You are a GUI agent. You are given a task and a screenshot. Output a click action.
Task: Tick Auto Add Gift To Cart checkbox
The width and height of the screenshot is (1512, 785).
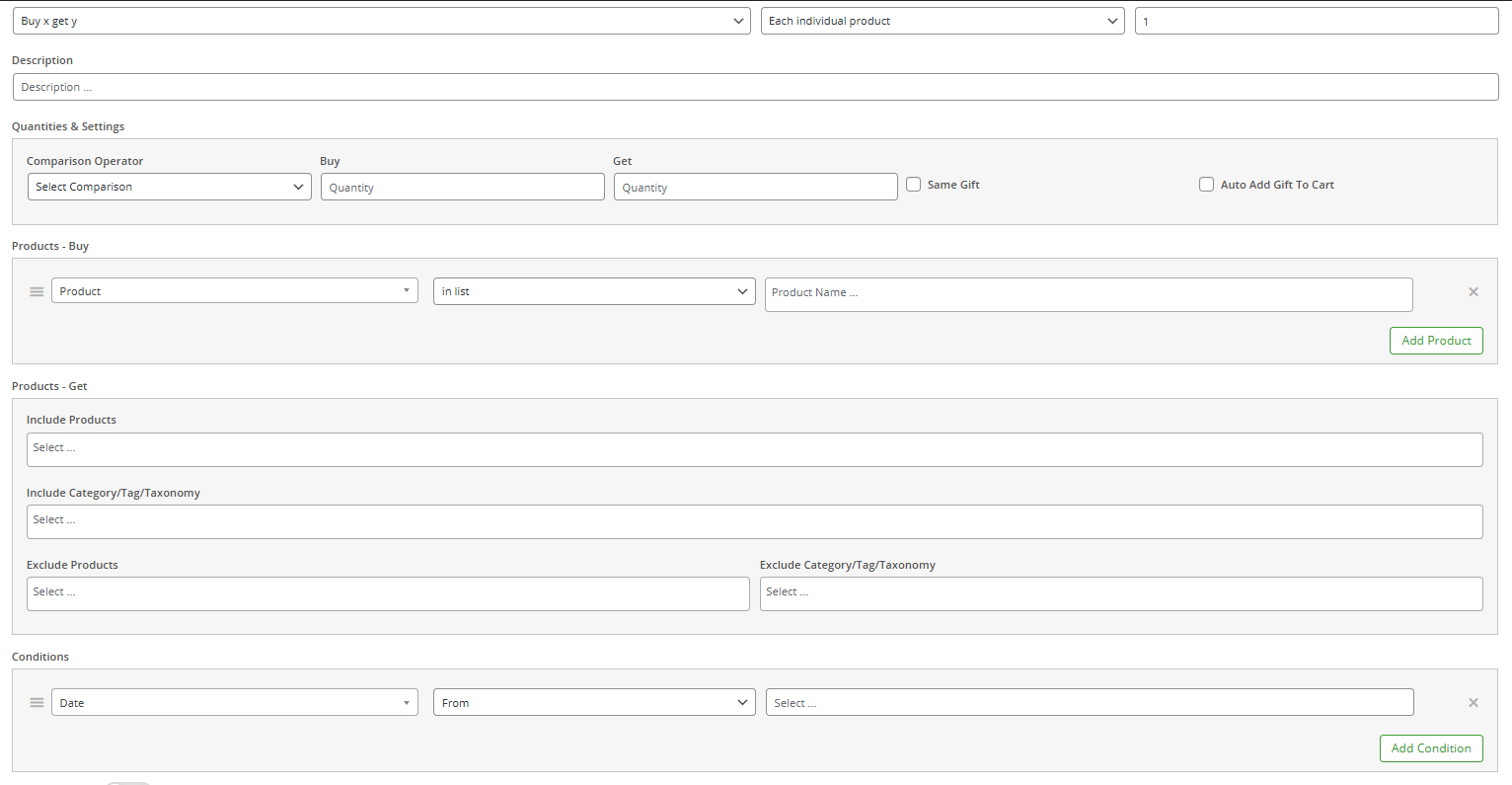[x=1206, y=185]
